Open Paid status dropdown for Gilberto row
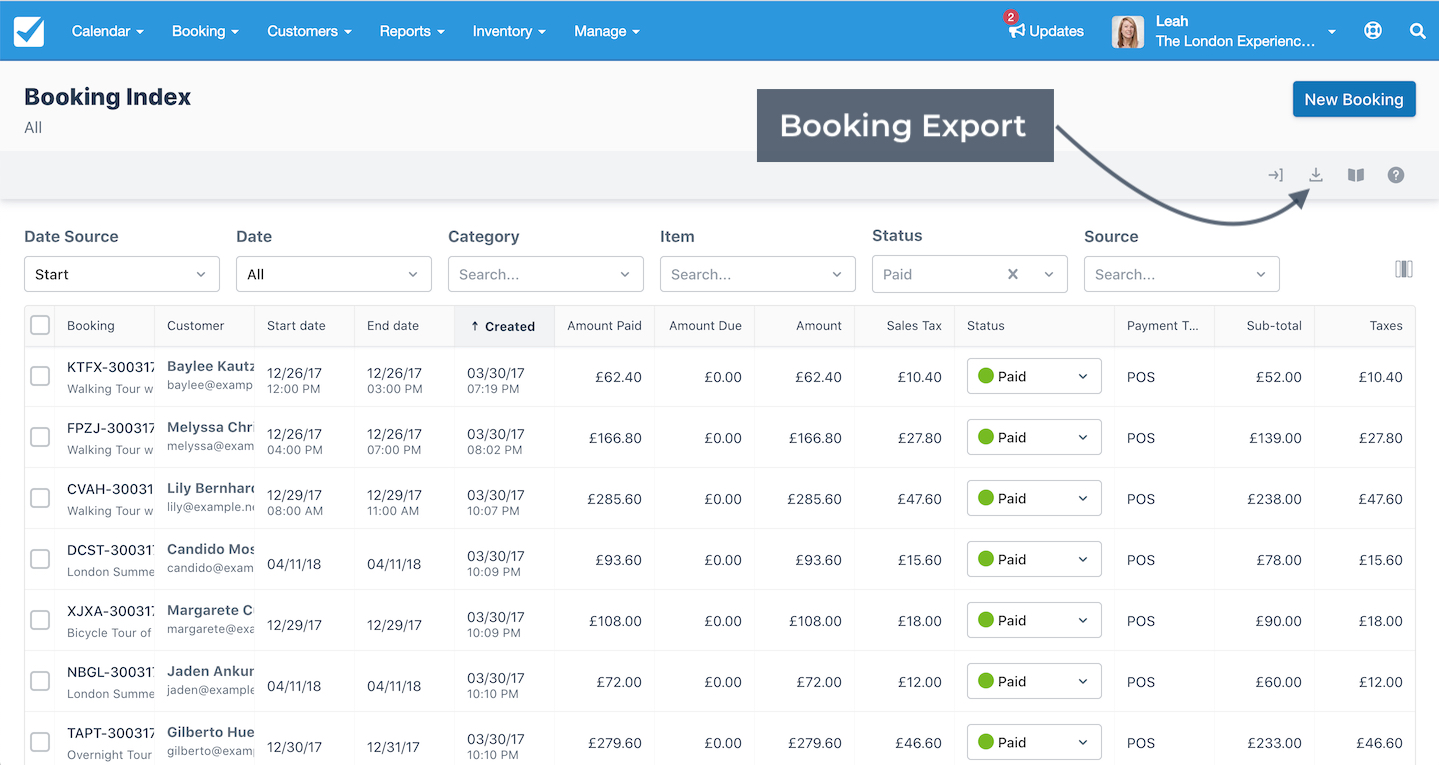1439x765 pixels. point(1034,742)
